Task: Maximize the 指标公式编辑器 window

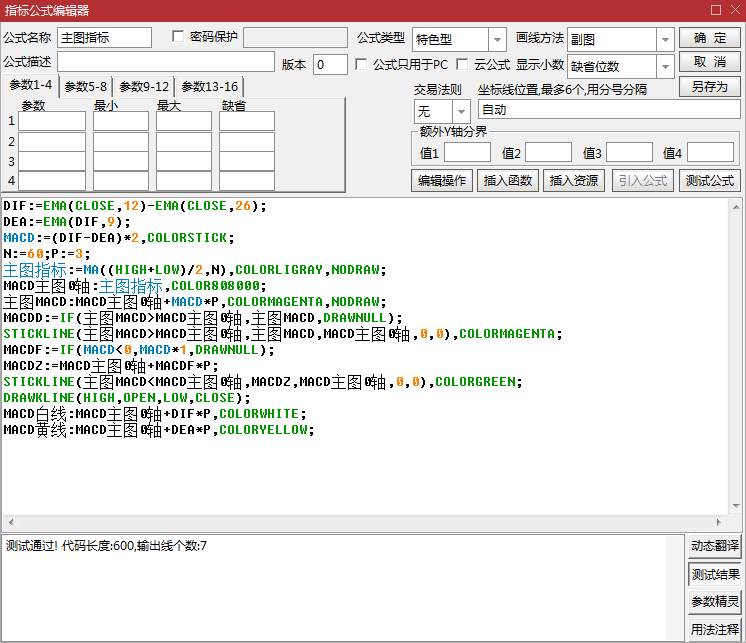Action: tap(716, 10)
